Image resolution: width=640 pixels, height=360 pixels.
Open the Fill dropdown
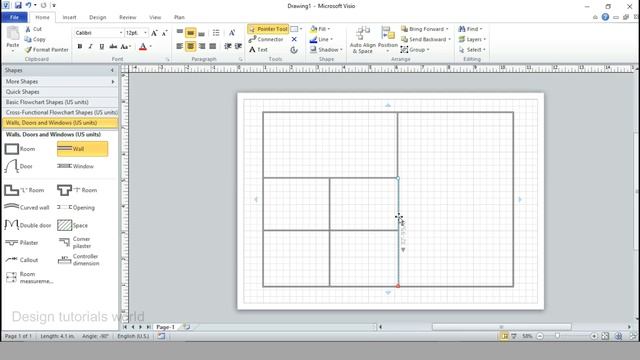coord(320,29)
